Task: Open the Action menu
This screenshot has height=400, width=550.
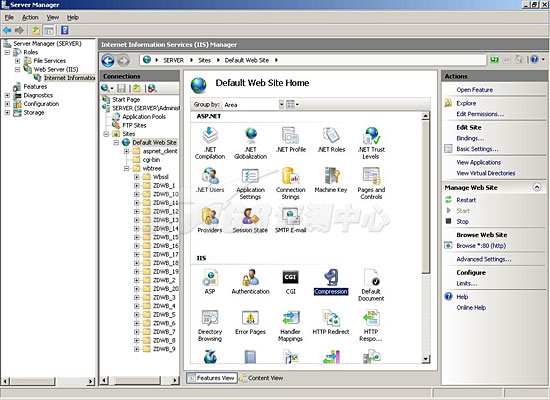Action: pos(30,18)
